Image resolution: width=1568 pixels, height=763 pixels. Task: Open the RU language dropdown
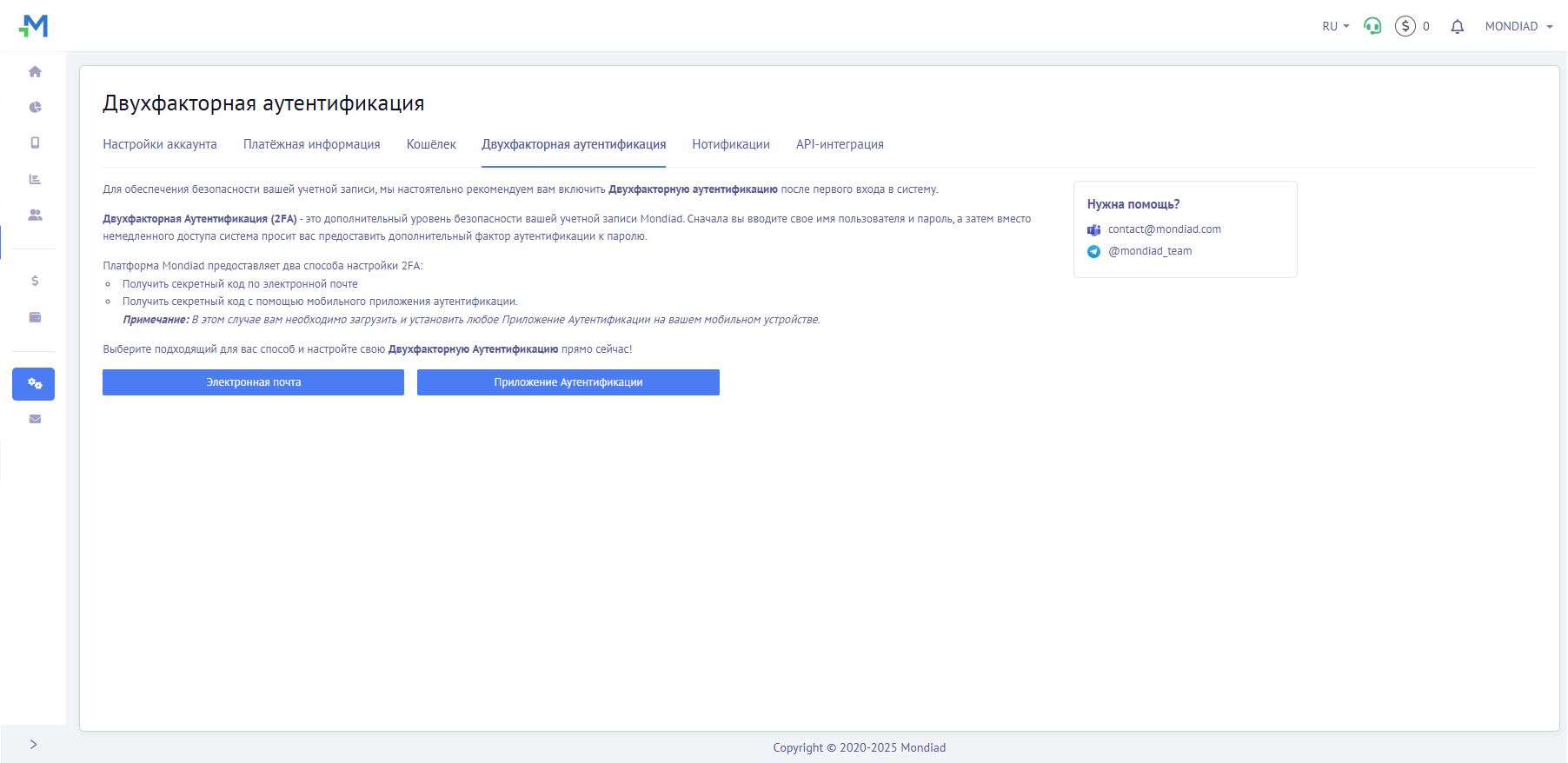point(1335,27)
